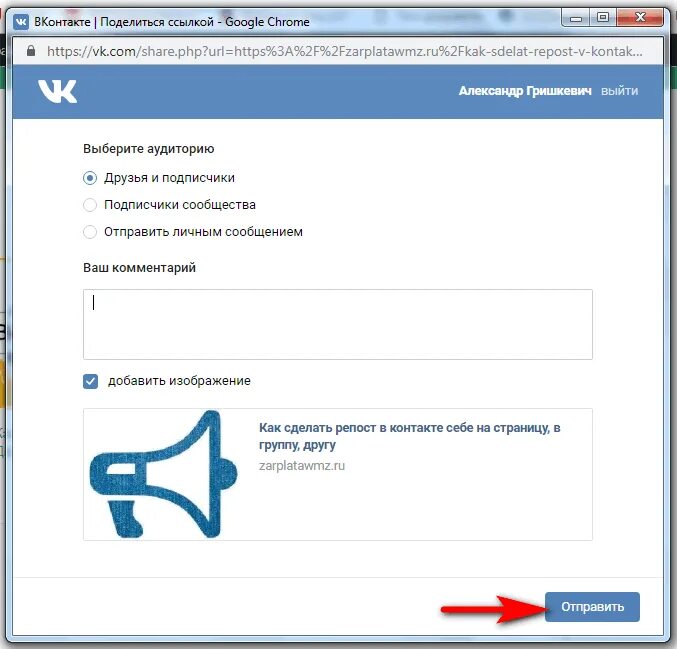Screen dimensions: 677x649
Task: Click the Отправить button
Action: (592, 607)
